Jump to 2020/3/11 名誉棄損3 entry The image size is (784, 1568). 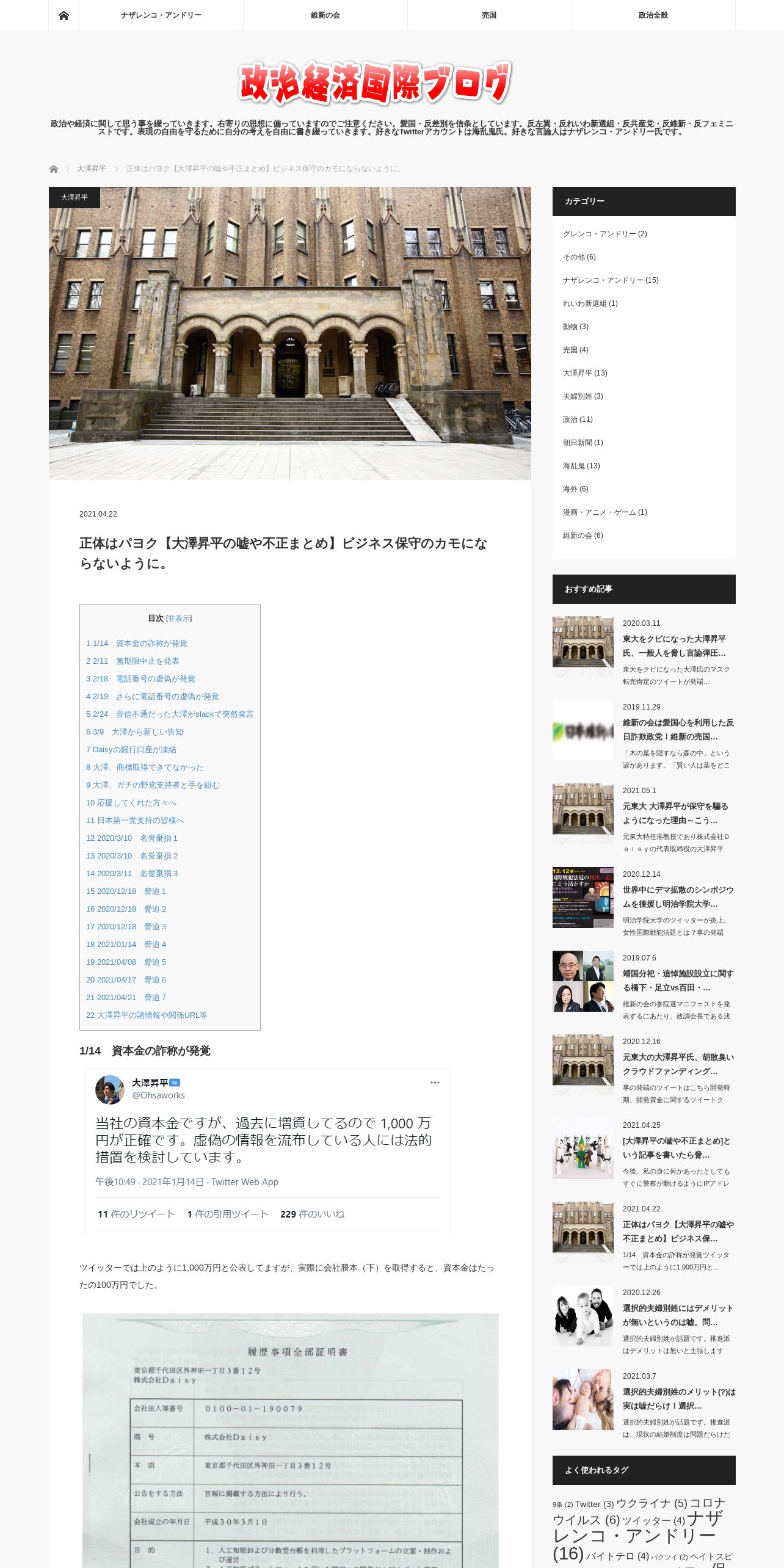tap(132, 874)
